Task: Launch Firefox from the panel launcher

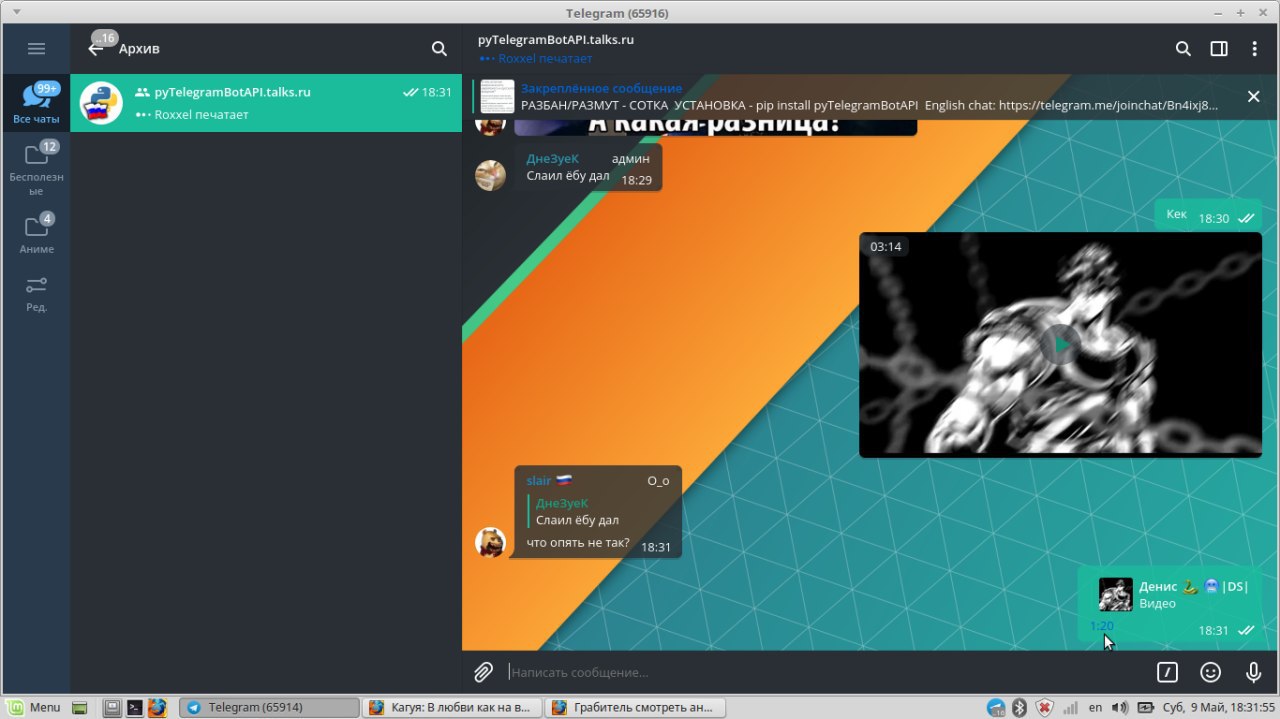Action: [x=157, y=707]
